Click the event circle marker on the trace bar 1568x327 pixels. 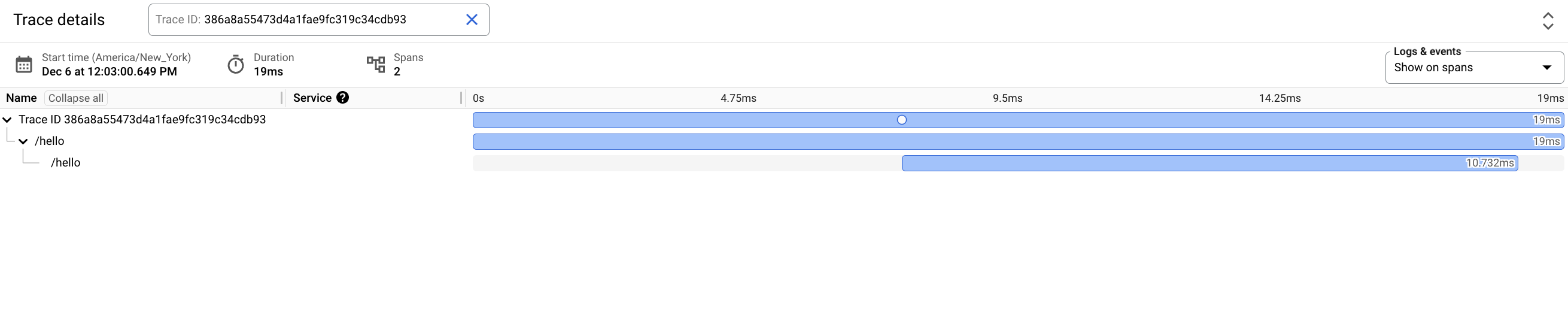[901, 120]
